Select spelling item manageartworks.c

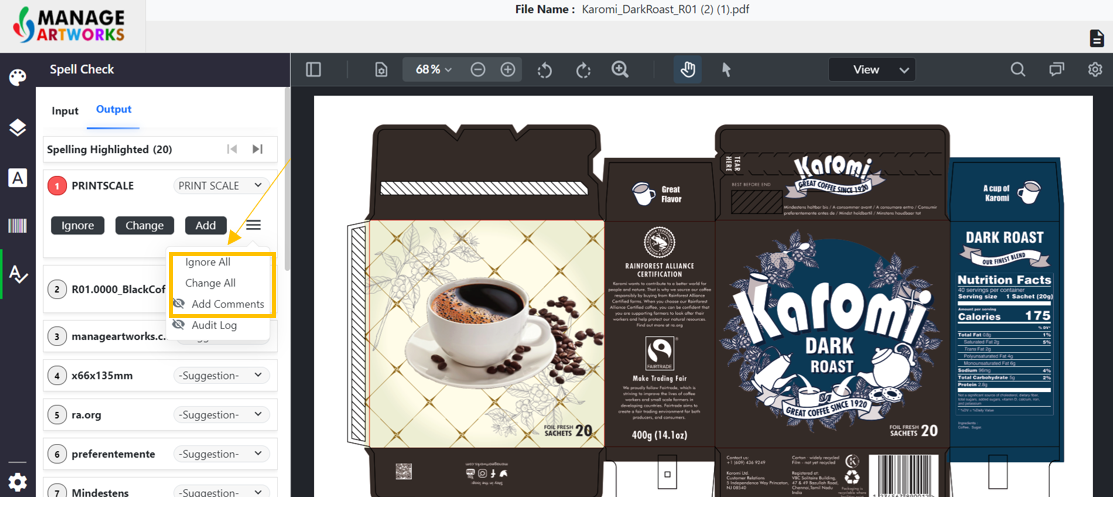(119, 336)
